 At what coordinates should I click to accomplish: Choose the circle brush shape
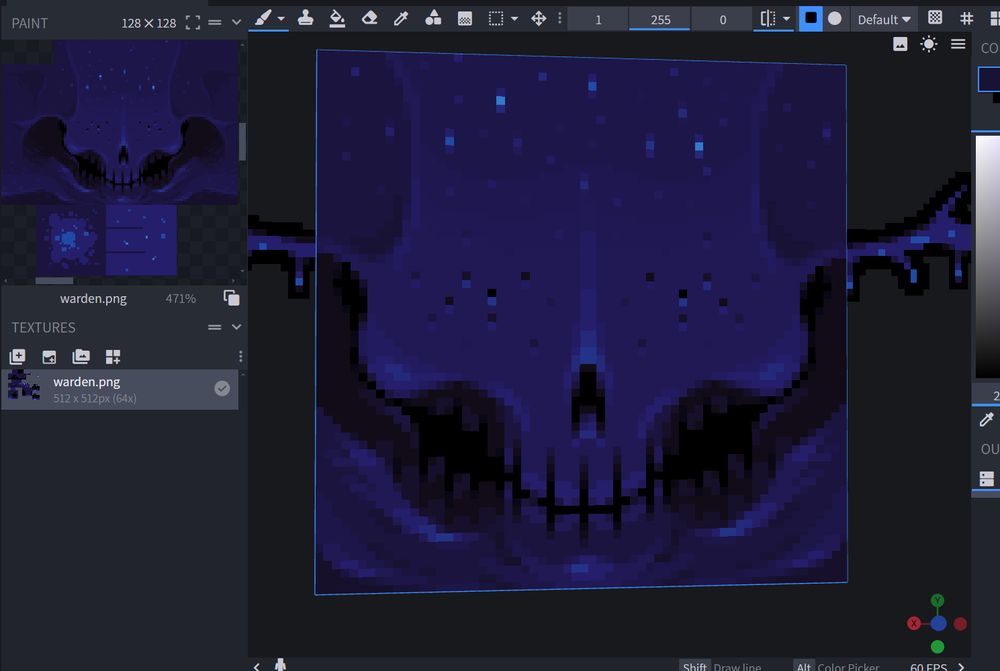point(835,18)
